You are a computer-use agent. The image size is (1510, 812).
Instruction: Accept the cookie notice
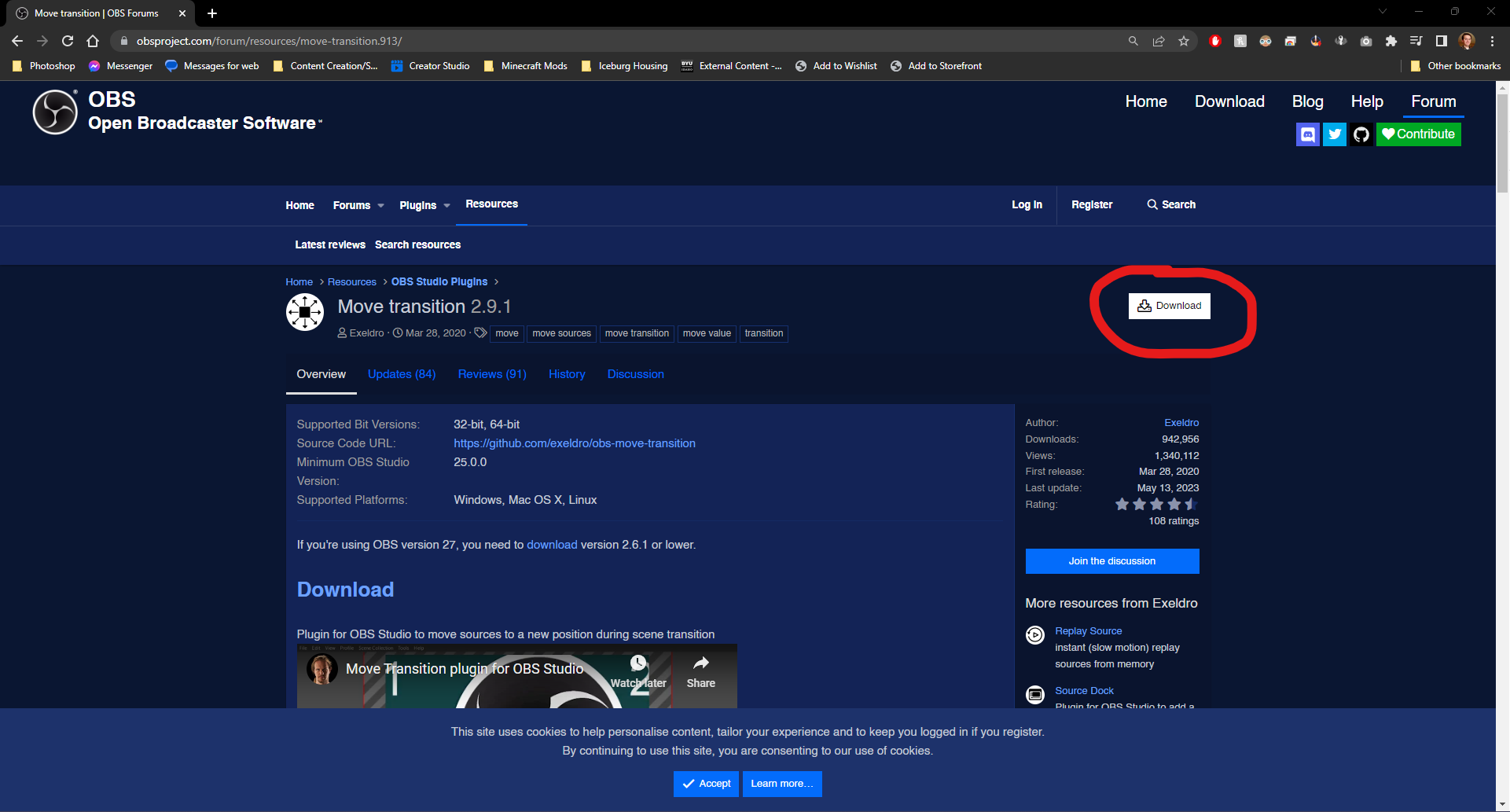pos(706,784)
